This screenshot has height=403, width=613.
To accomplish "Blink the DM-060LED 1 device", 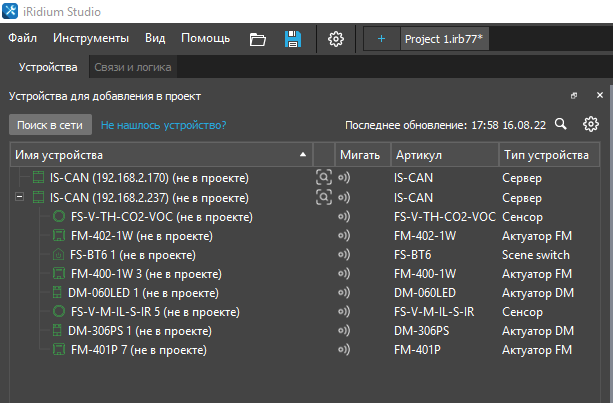I will 344,293.
